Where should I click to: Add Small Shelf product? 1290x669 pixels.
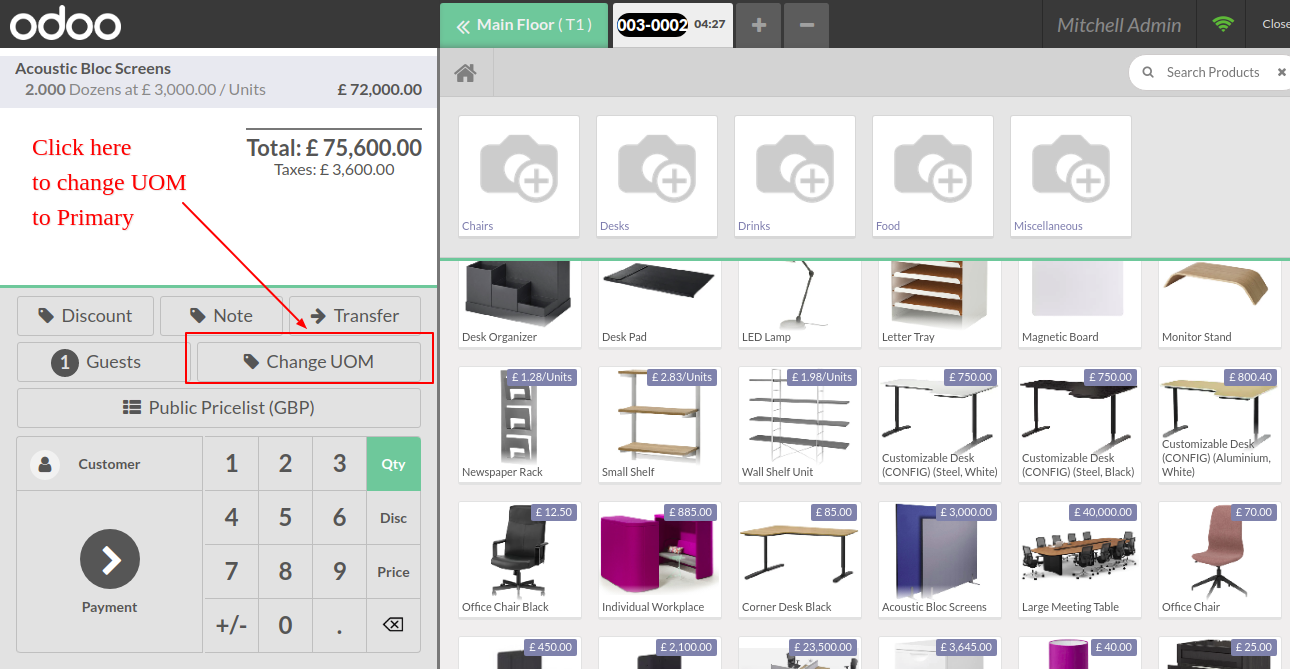[660, 424]
